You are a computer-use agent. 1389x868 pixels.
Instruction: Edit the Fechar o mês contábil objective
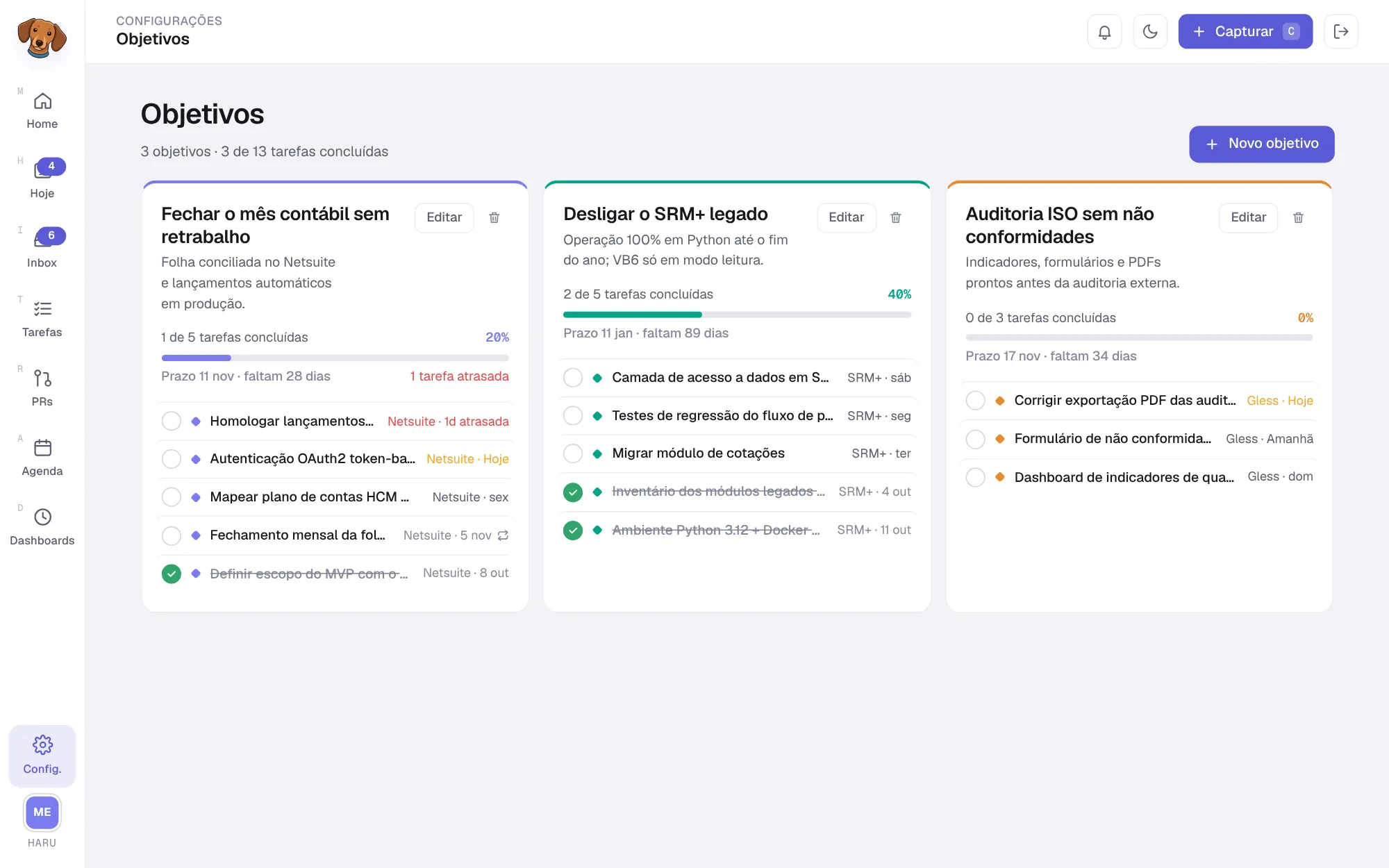click(444, 217)
